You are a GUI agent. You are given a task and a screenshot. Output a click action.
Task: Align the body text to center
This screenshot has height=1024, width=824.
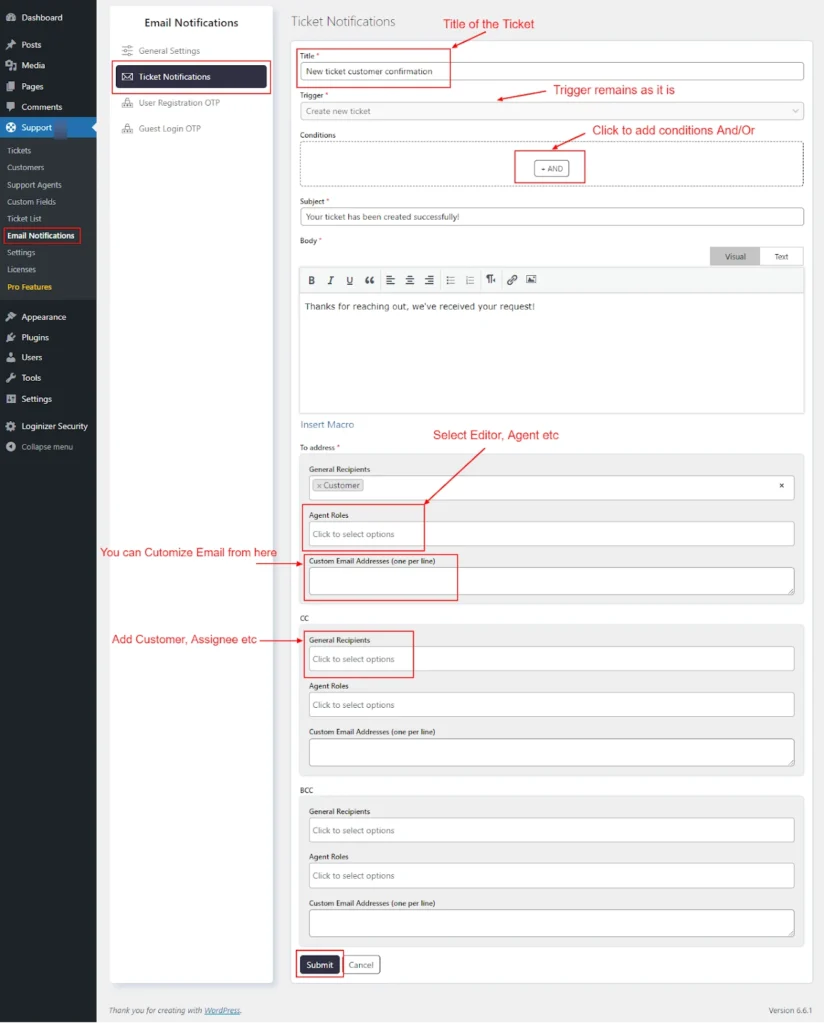409,280
